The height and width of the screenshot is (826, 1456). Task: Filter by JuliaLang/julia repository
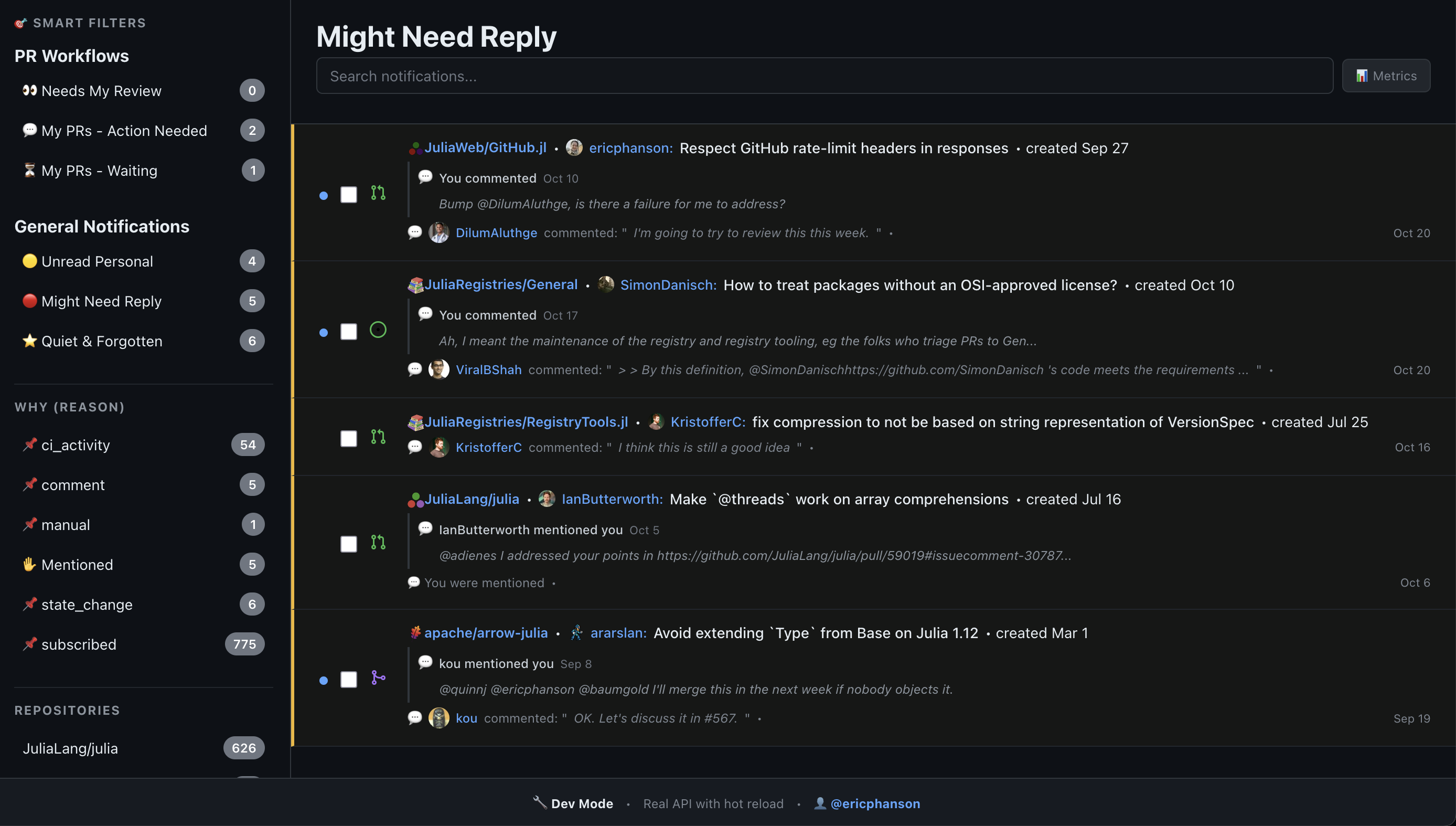click(70, 748)
